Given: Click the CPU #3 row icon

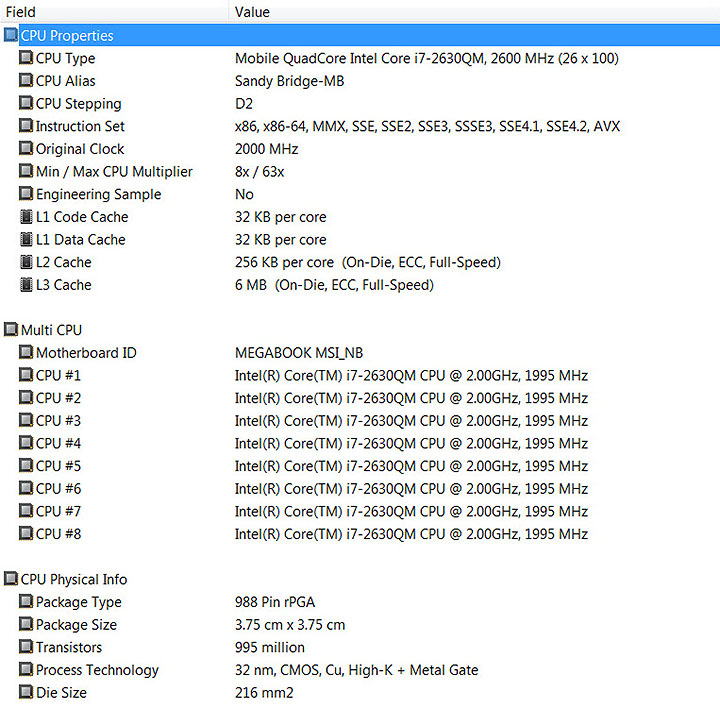Looking at the screenshot, I should pos(26,420).
